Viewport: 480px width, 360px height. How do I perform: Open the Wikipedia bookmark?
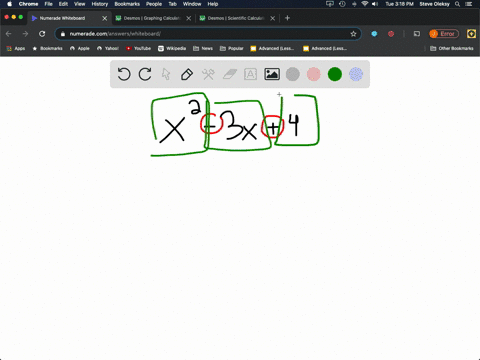pos(172,48)
